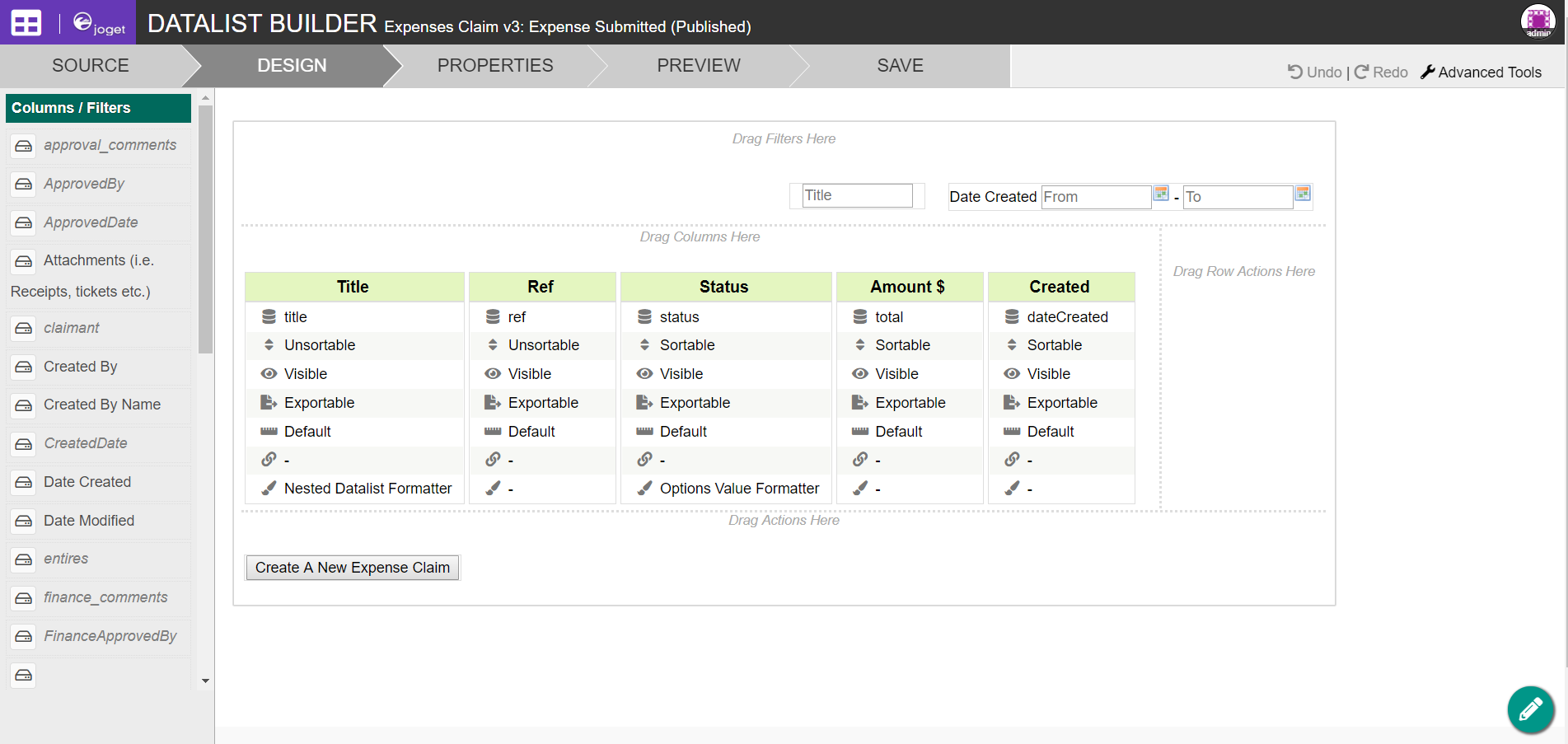Open the Date Created From calendar picker
Image resolution: width=1568 pixels, height=744 pixels.
1161,194
